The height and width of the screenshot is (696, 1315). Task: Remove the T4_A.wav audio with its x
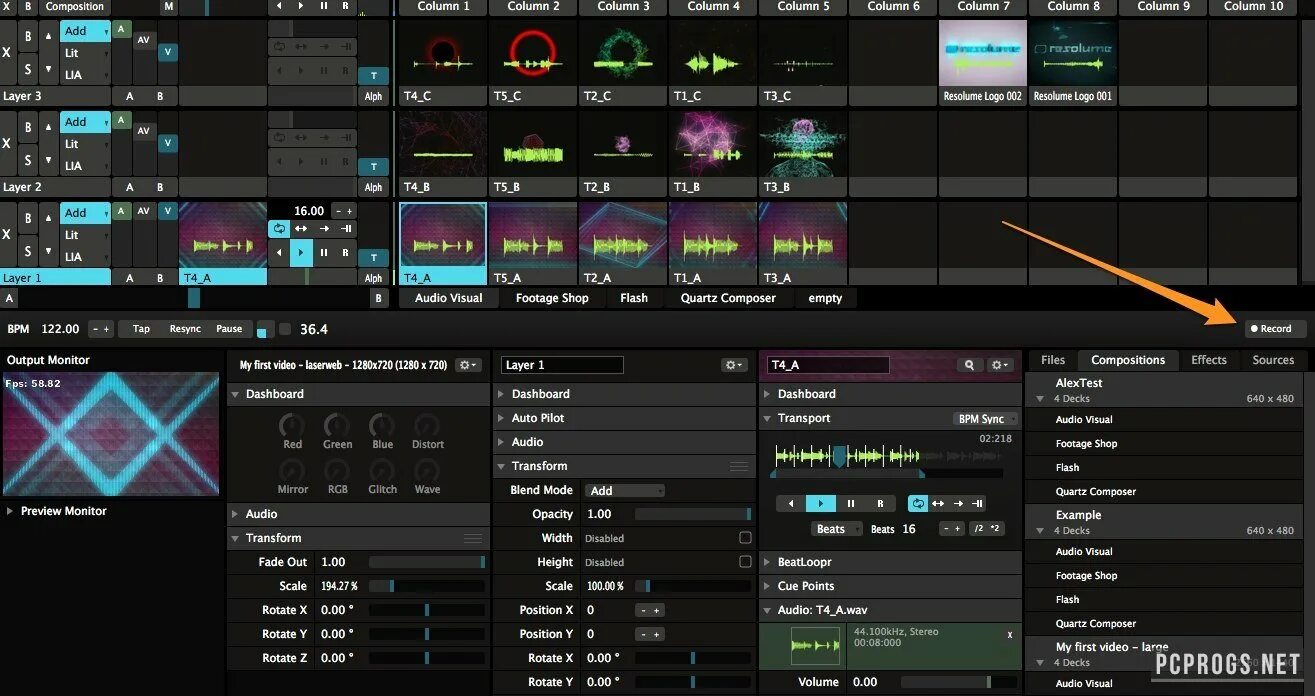tap(1010, 635)
